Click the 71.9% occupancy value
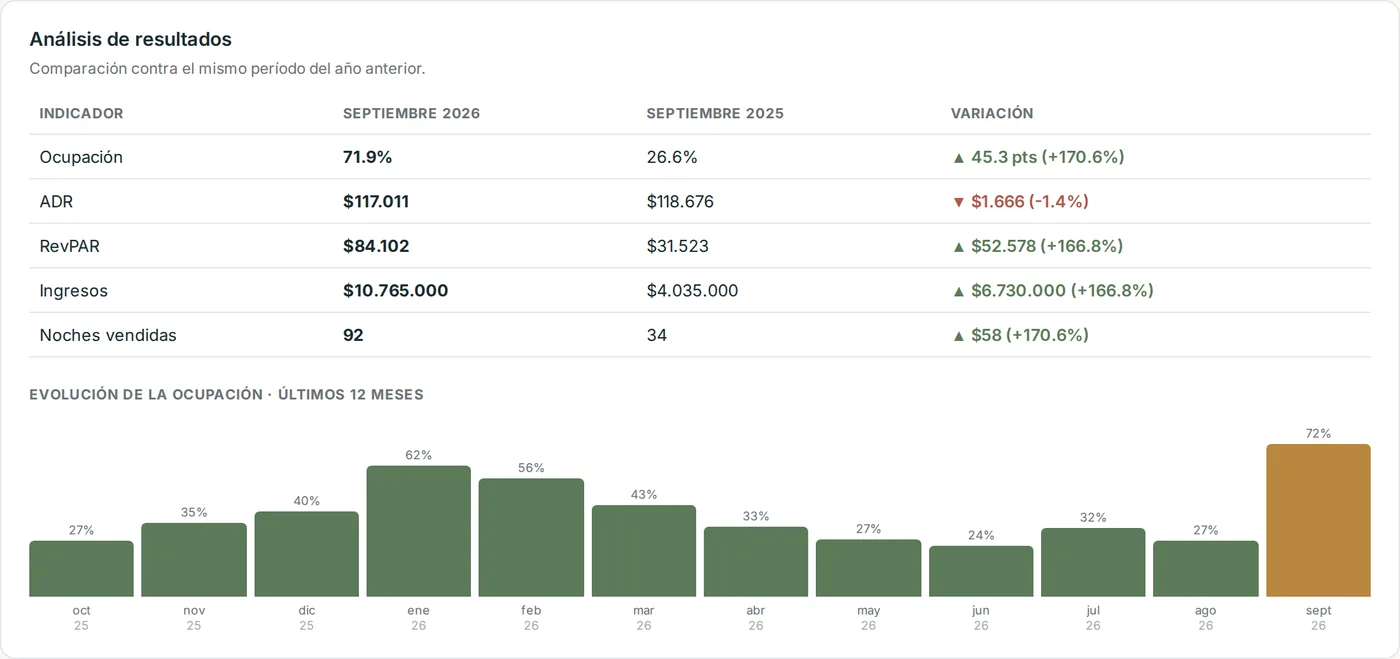 pos(368,157)
